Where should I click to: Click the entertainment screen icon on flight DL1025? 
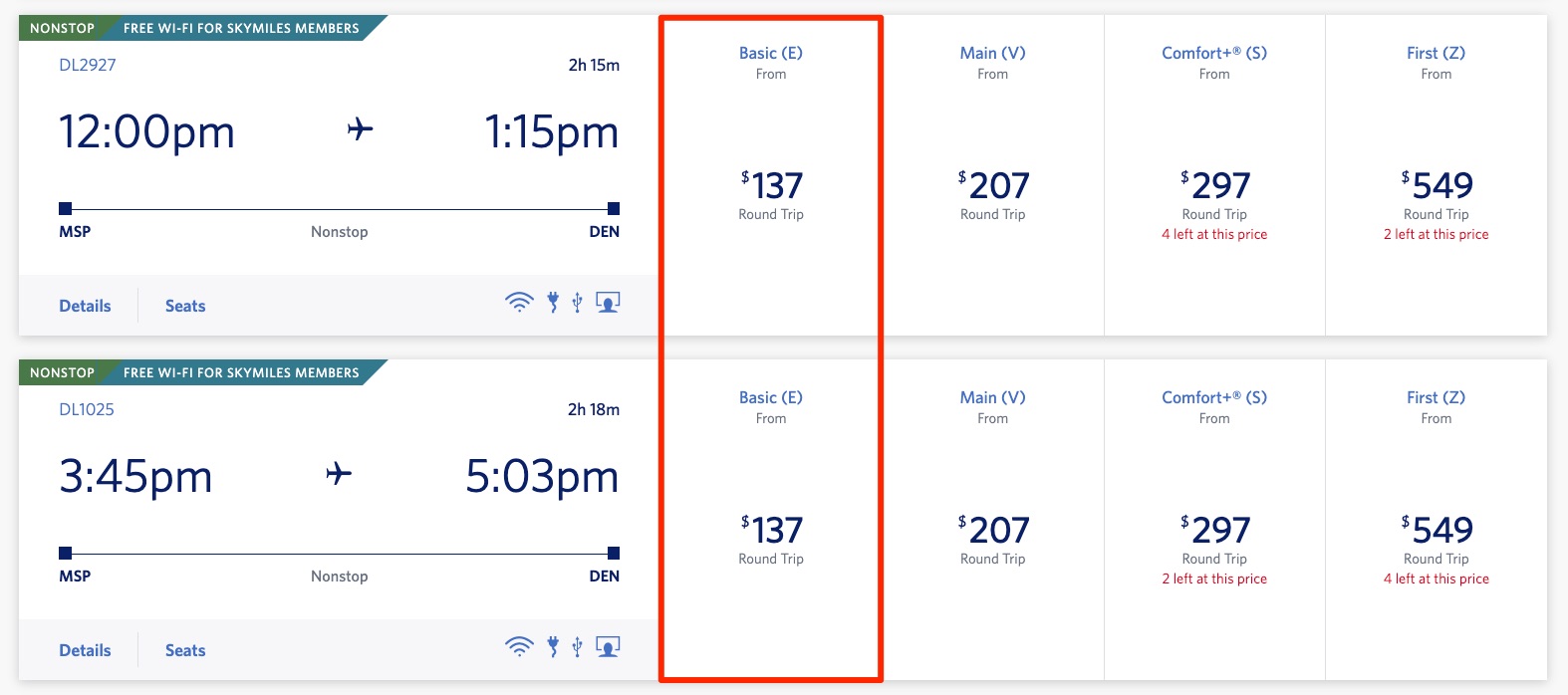tap(606, 646)
